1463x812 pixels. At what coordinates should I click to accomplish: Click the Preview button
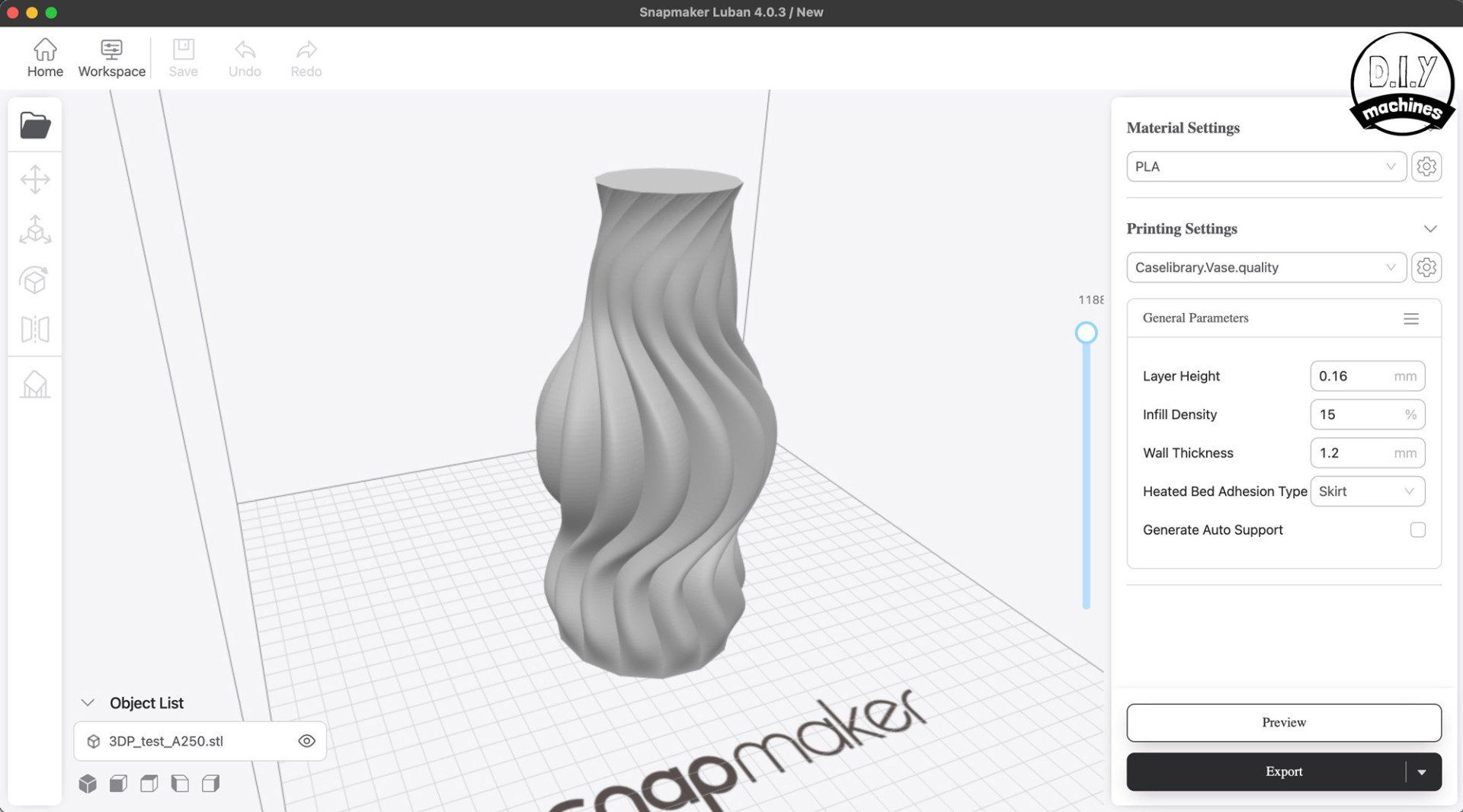(1283, 722)
